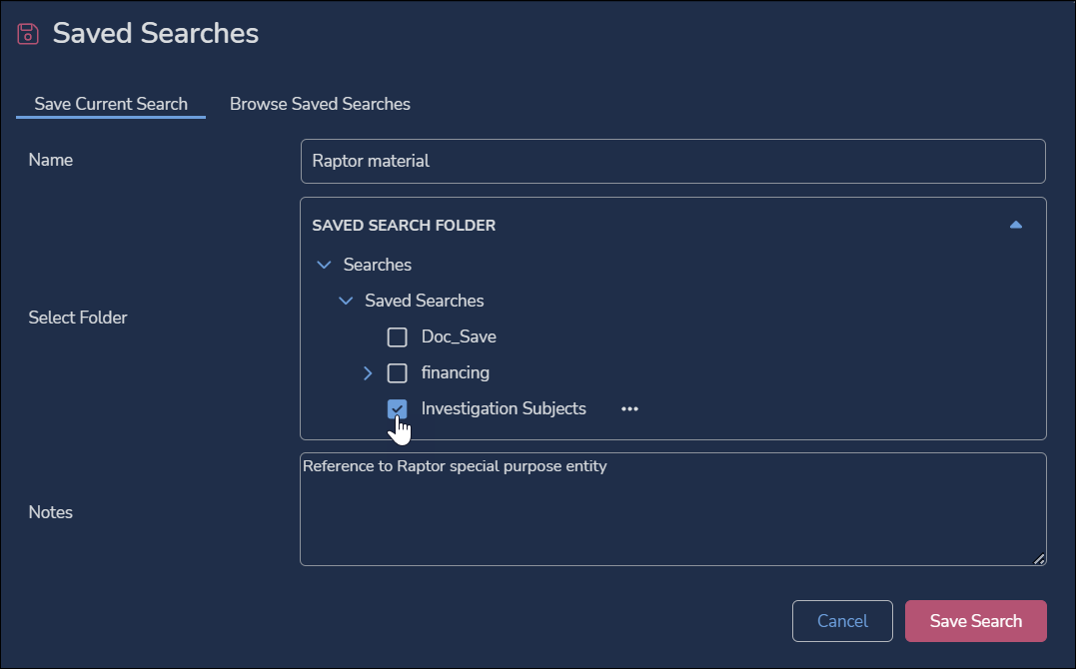Uncheck the Investigation Subjects checkbox
This screenshot has width=1076, height=669.
[x=397, y=409]
